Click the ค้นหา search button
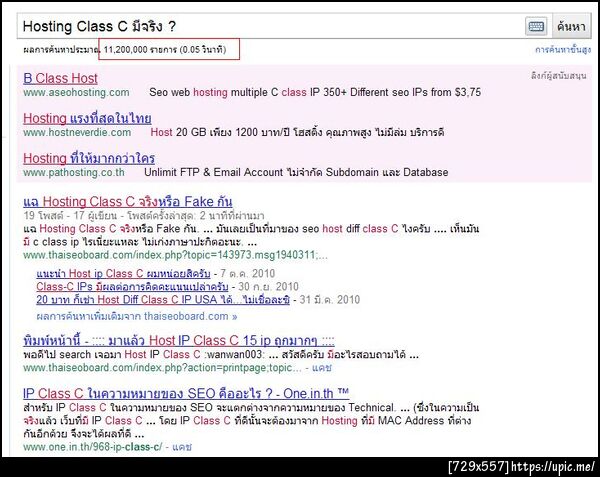 pyautogui.click(x=571, y=26)
